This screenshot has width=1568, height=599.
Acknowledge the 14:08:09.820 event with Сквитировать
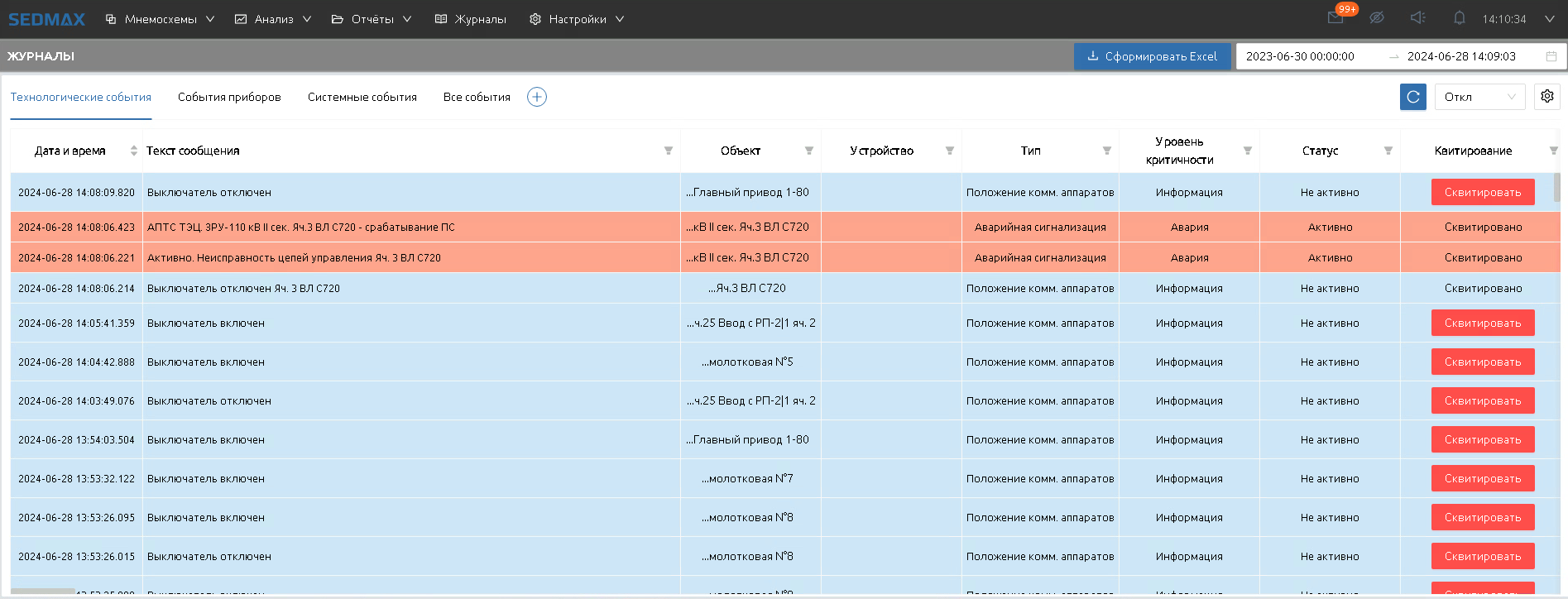[1483, 192]
